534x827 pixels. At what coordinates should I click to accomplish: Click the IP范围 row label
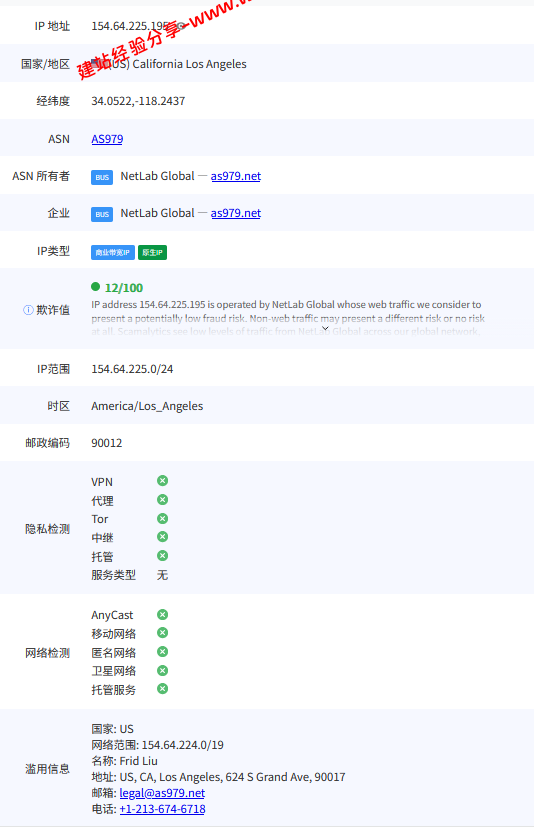coord(53,369)
